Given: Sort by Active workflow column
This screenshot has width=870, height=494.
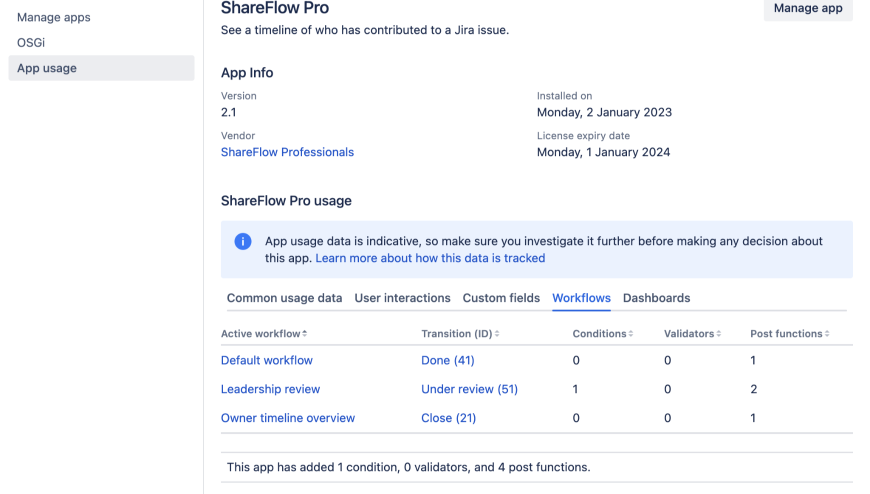Looking at the screenshot, I should 264,333.
